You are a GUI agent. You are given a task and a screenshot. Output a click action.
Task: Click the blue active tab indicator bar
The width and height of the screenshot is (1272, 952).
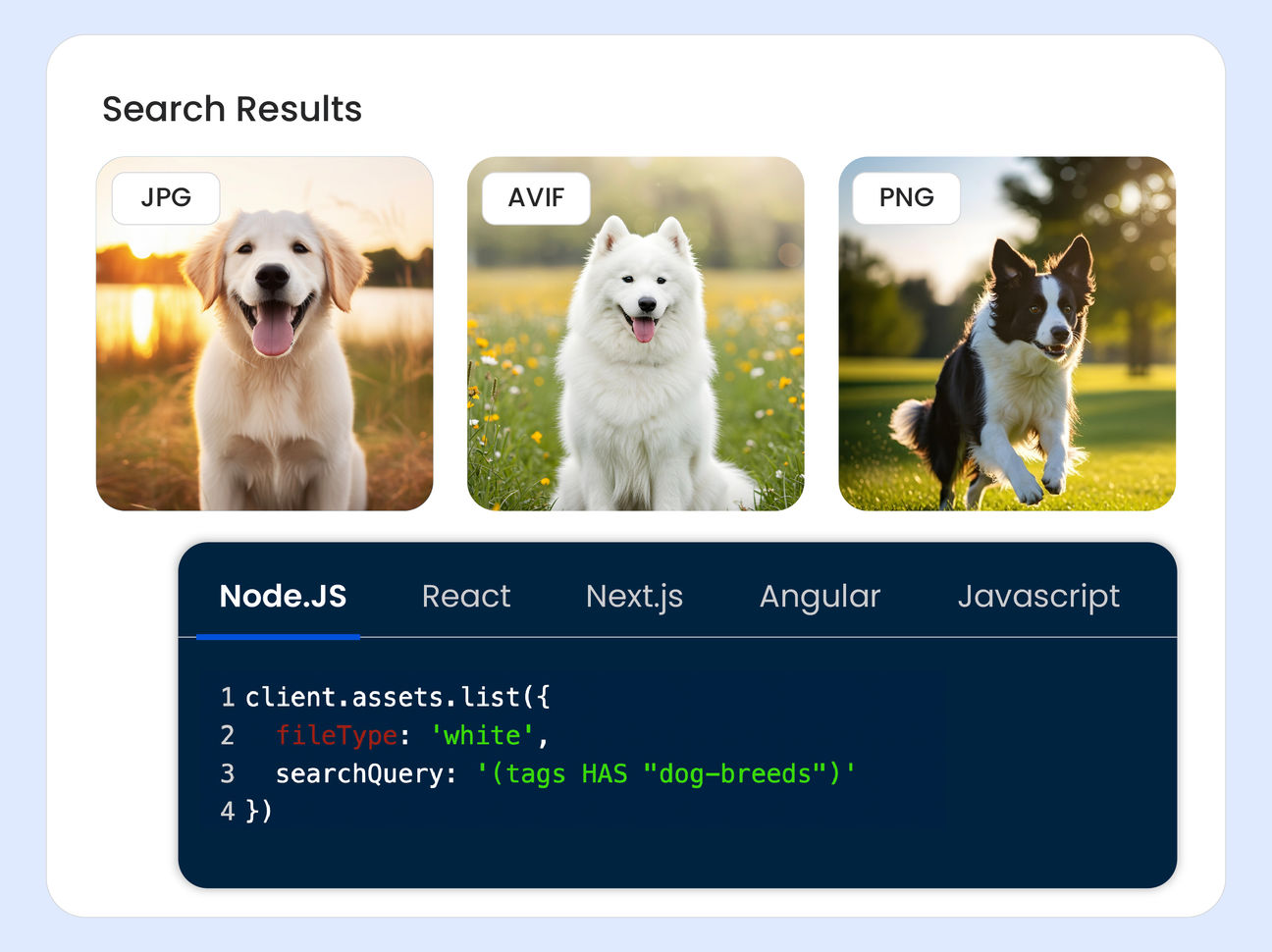(x=278, y=637)
